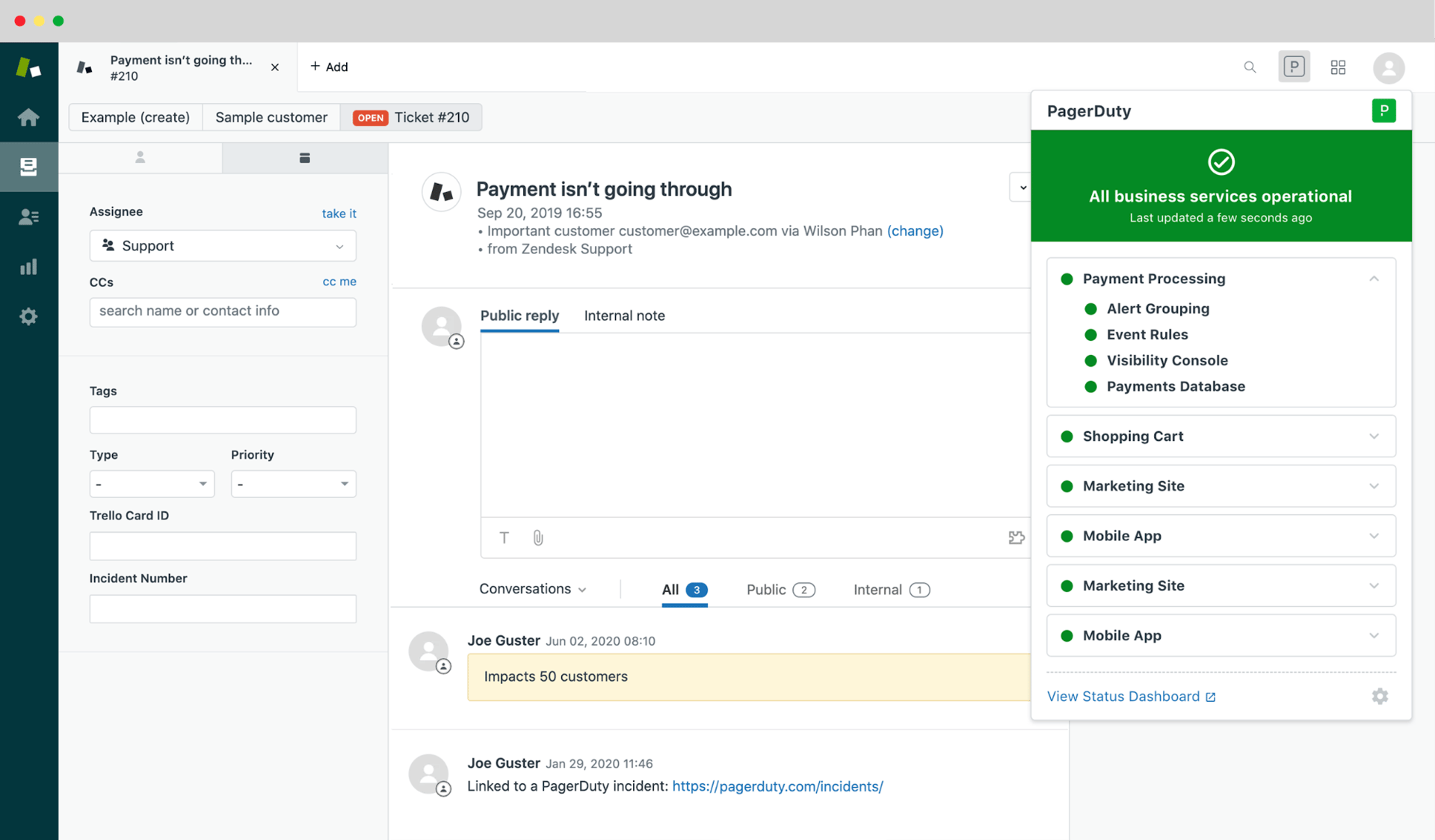Click the take it link

tap(339, 214)
